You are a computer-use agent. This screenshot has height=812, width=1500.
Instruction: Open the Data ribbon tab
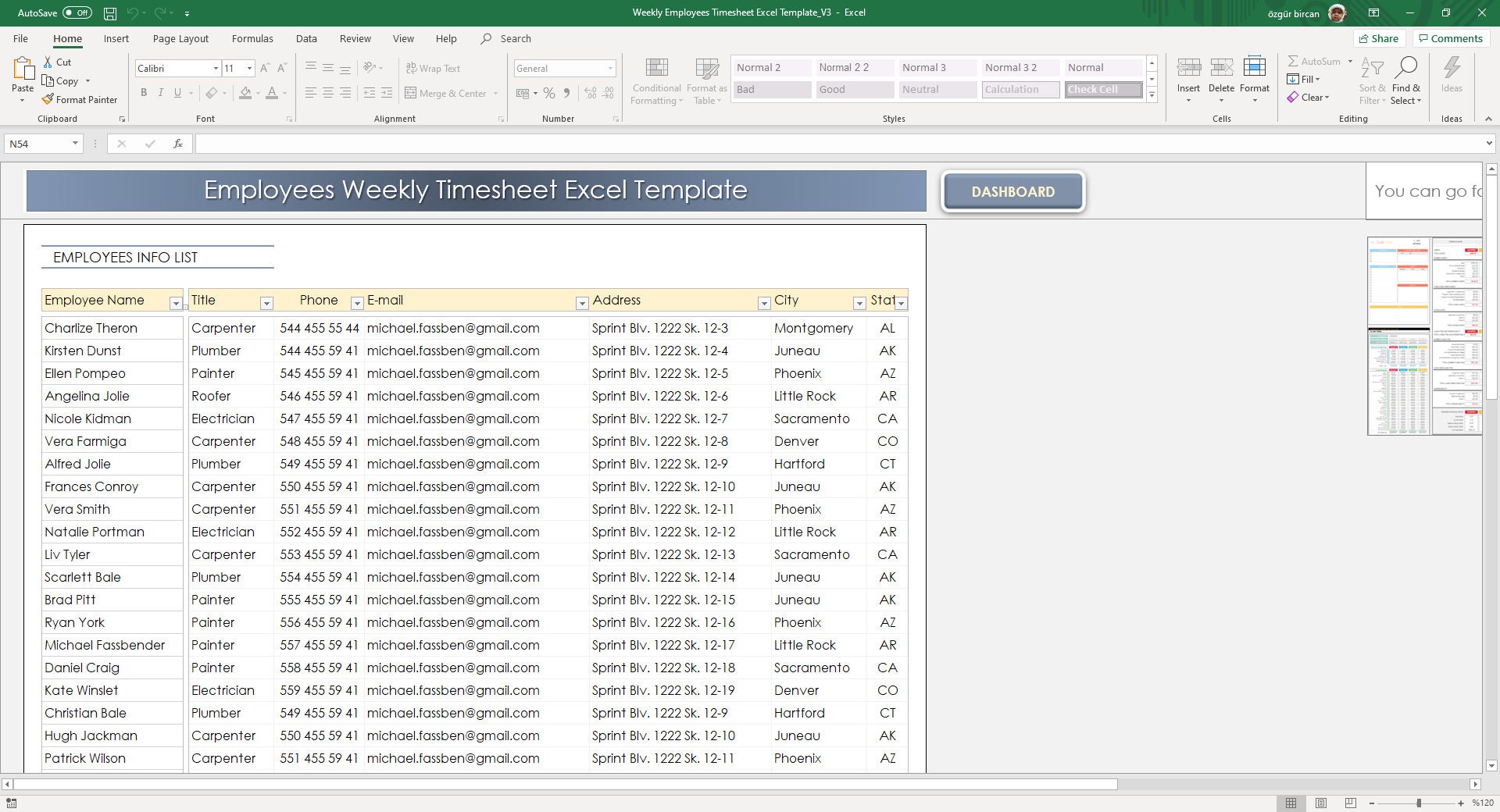(306, 38)
